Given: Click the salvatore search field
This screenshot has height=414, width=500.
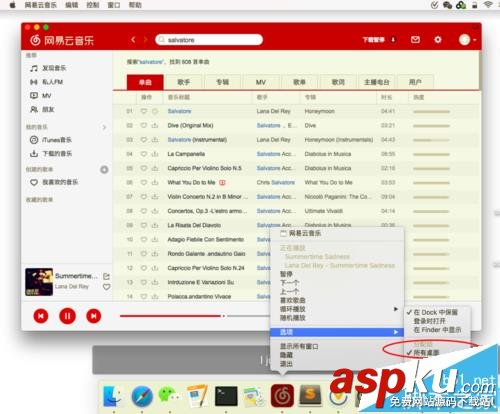Looking at the screenshot, I should [x=209, y=40].
